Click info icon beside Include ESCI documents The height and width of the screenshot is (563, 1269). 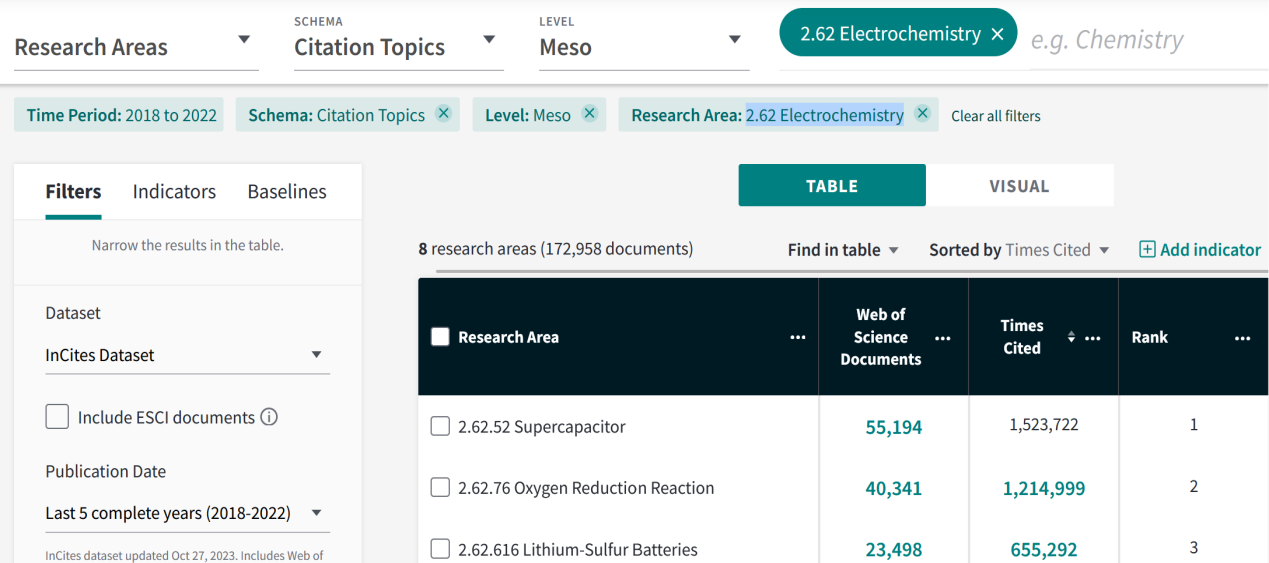pyautogui.click(x=269, y=417)
